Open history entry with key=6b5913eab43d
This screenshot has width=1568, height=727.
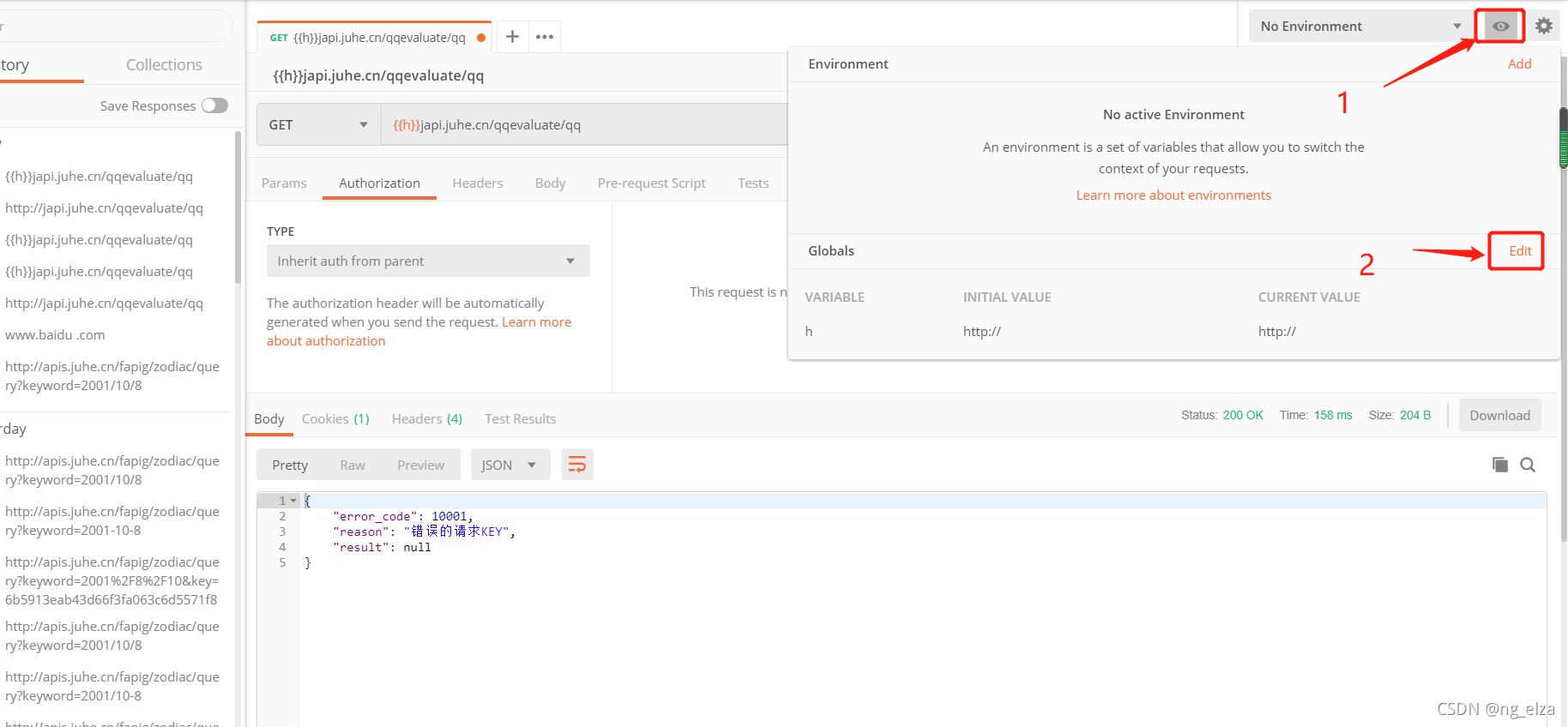(x=112, y=580)
